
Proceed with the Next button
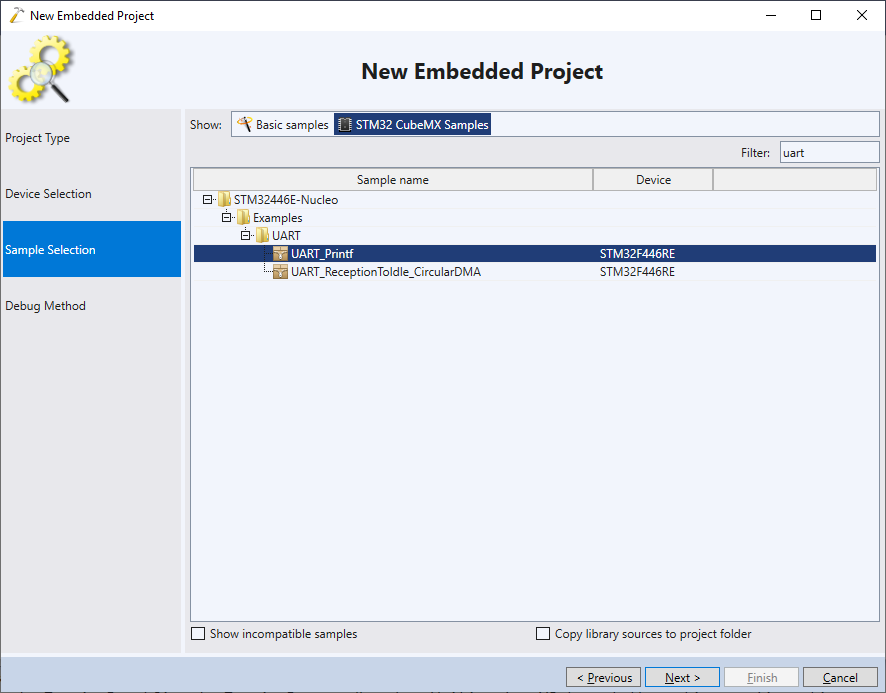(x=682, y=677)
